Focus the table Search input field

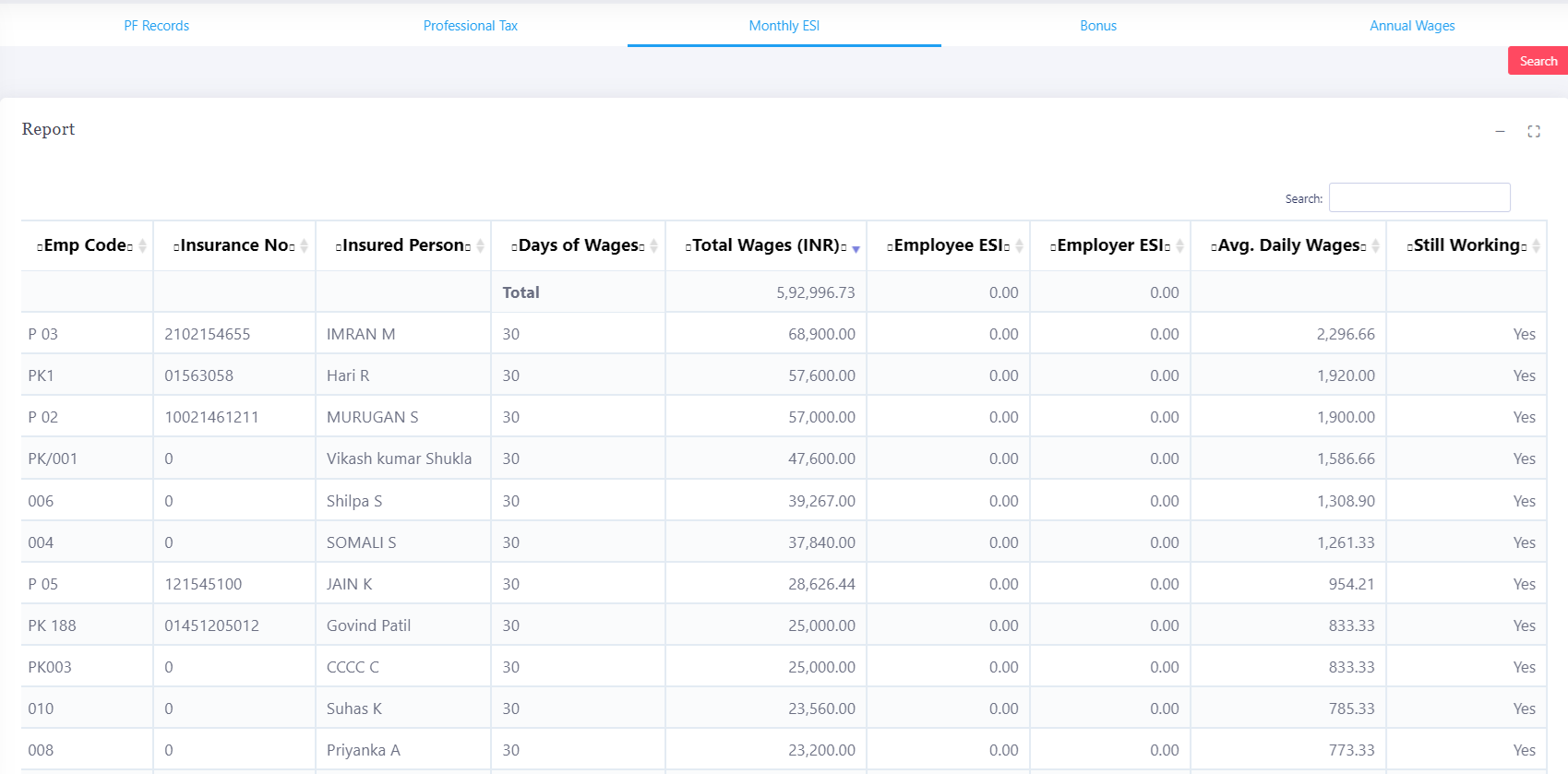(1419, 197)
